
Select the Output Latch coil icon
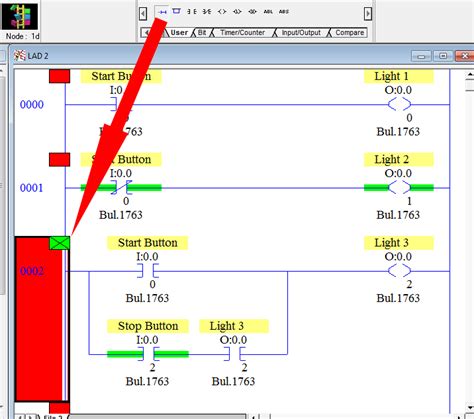coord(237,12)
